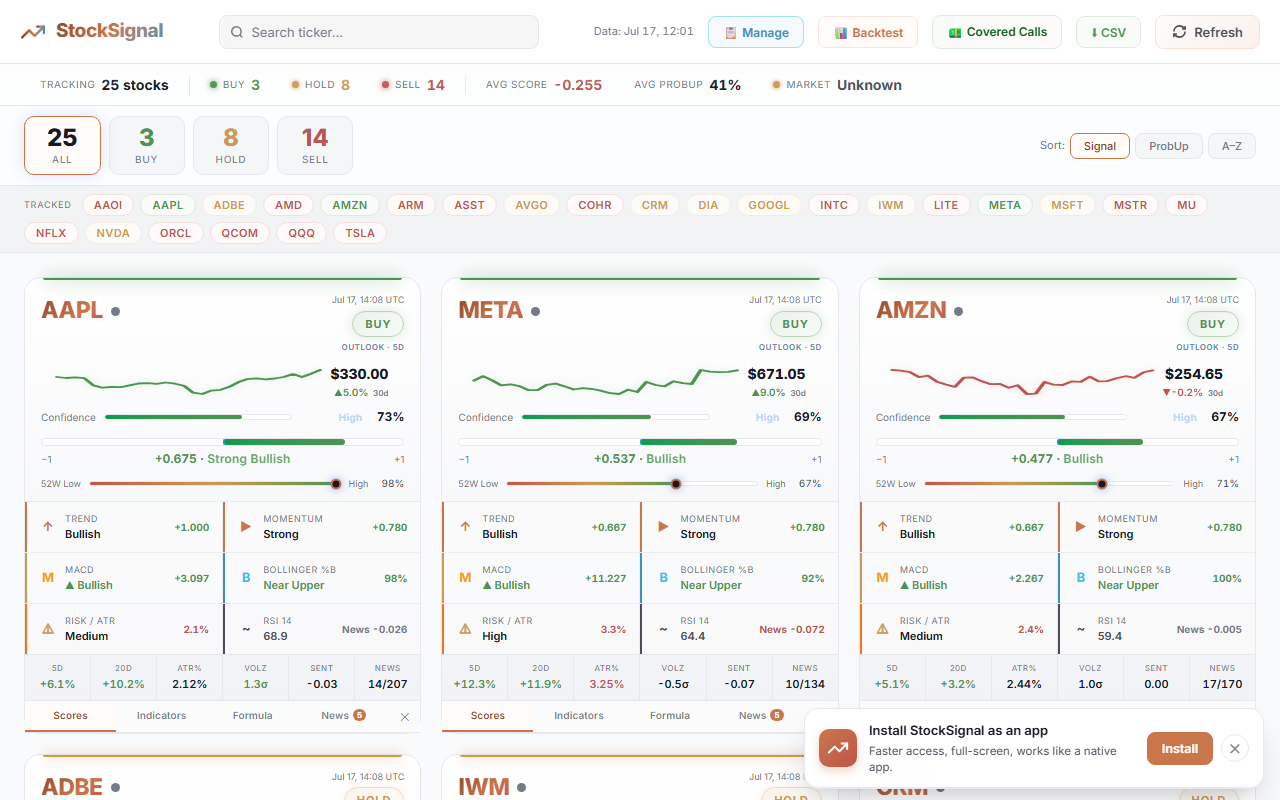Click the search magnifier icon
The height and width of the screenshot is (800, 1280).
pos(237,32)
